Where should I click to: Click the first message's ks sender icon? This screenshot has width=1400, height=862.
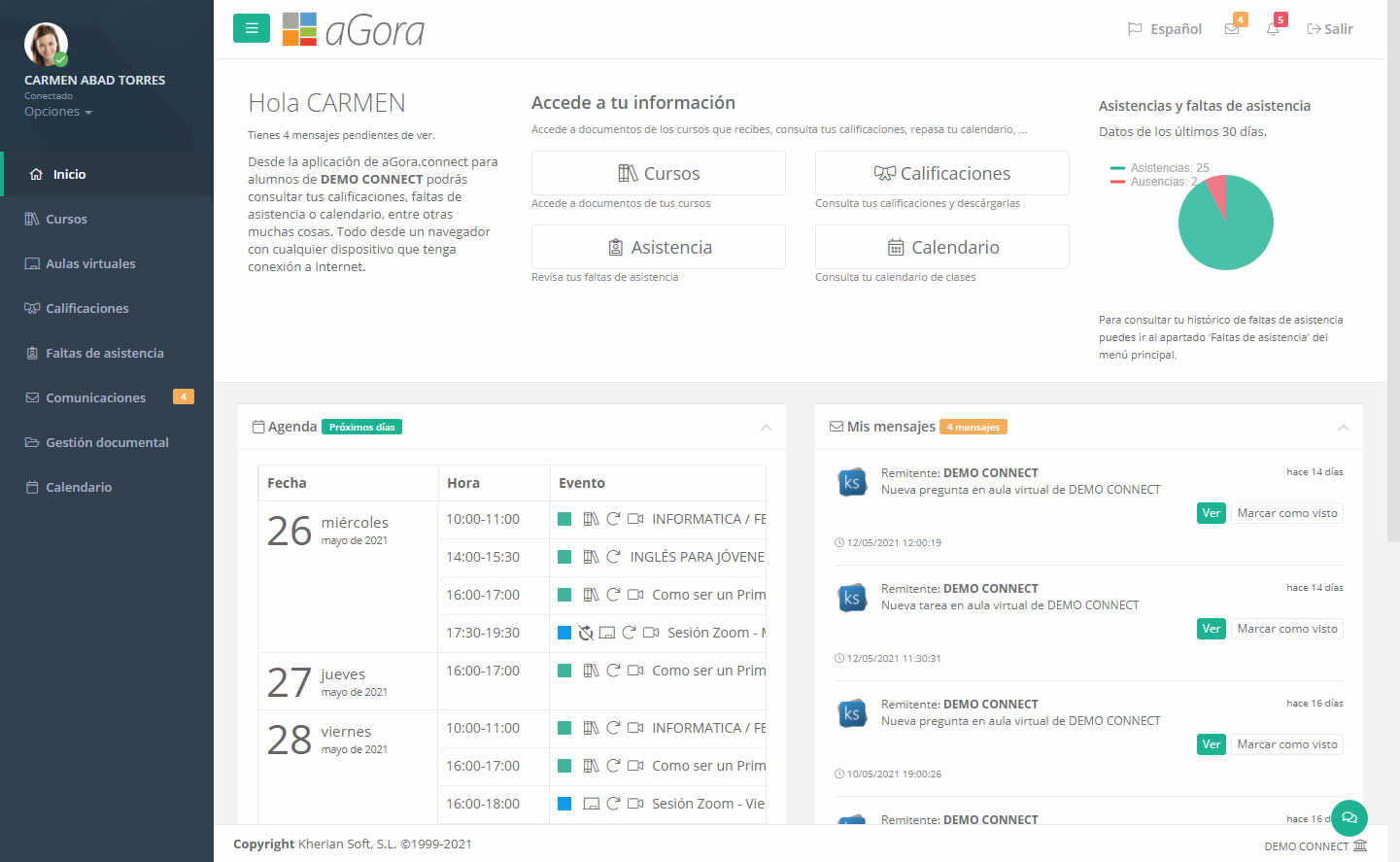(852, 482)
